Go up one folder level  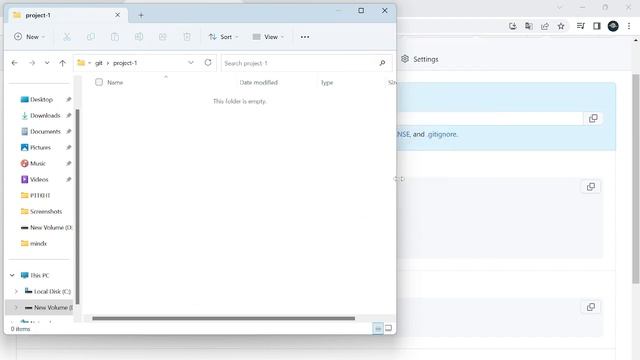coord(62,63)
